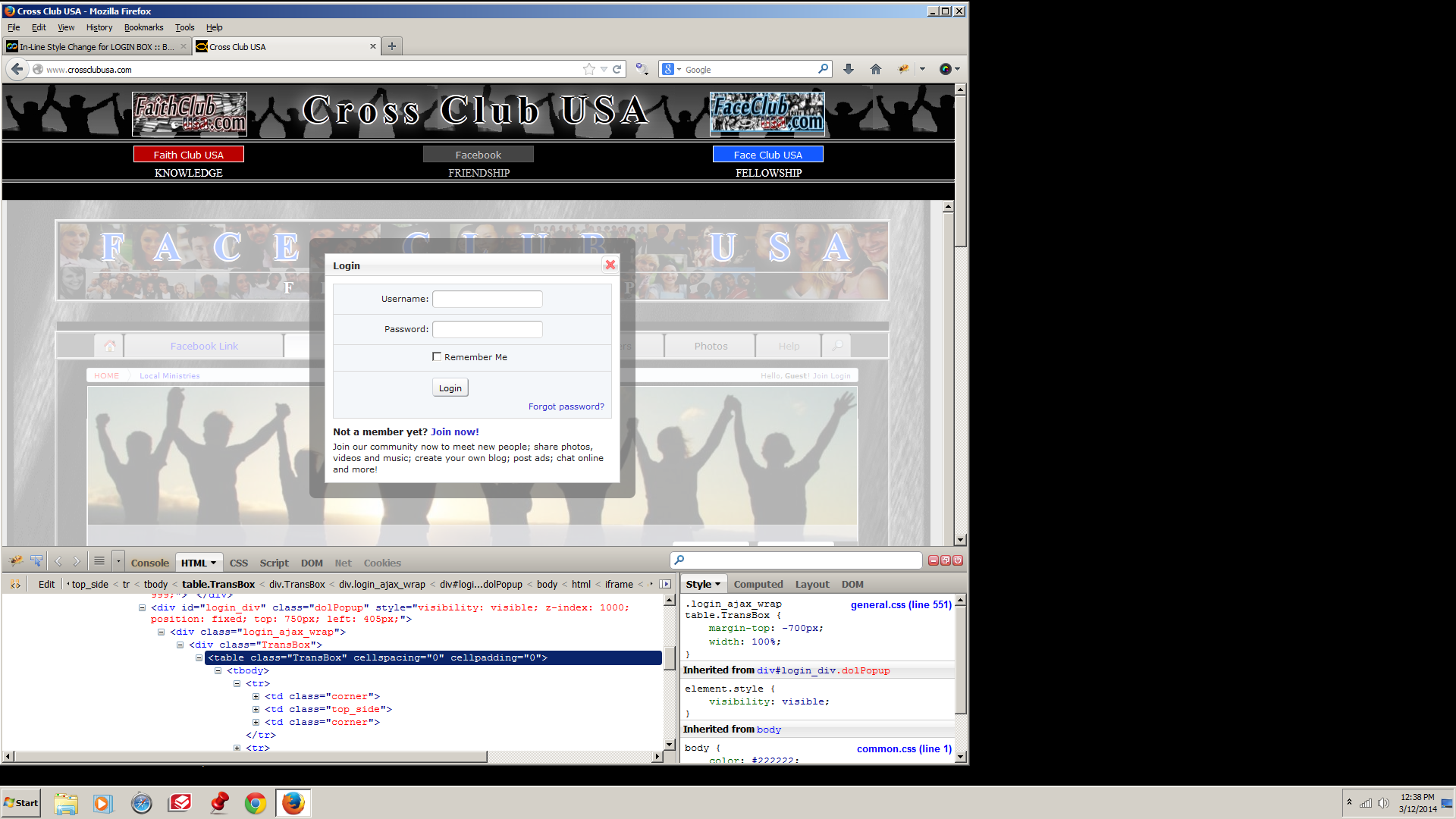Activate Firebug's inspect element tool
This screenshot has height=819, width=1456.
(36, 561)
